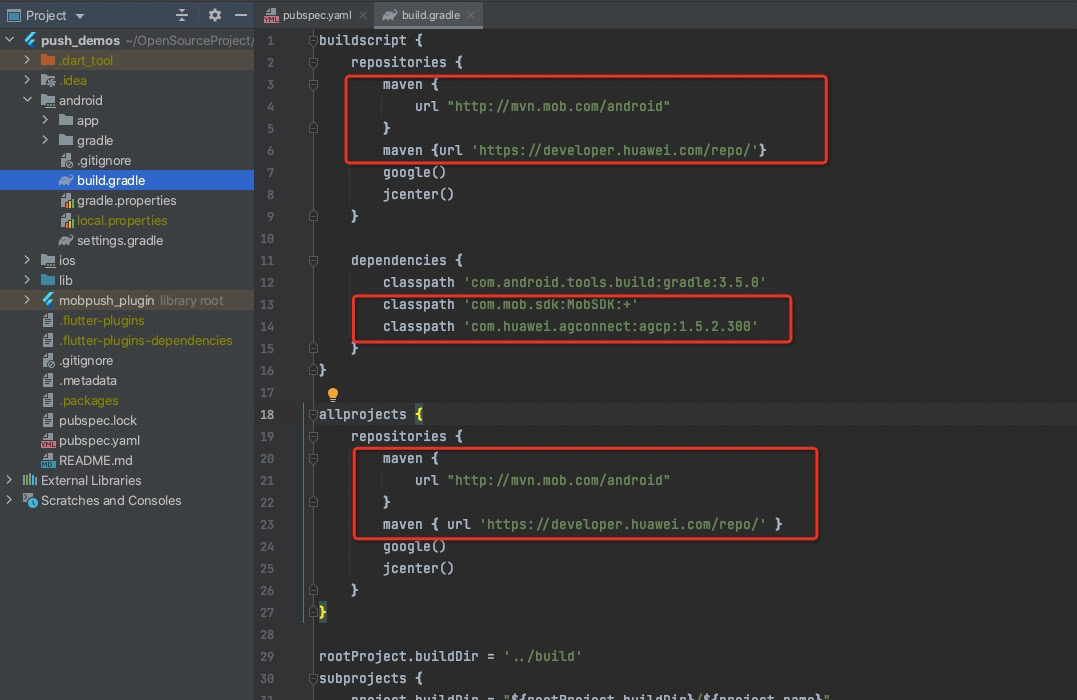Image resolution: width=1077 pixels, height=700 pixels.
Task: Close the pubspec.yaml tab
Action: [x=363, y=15]
